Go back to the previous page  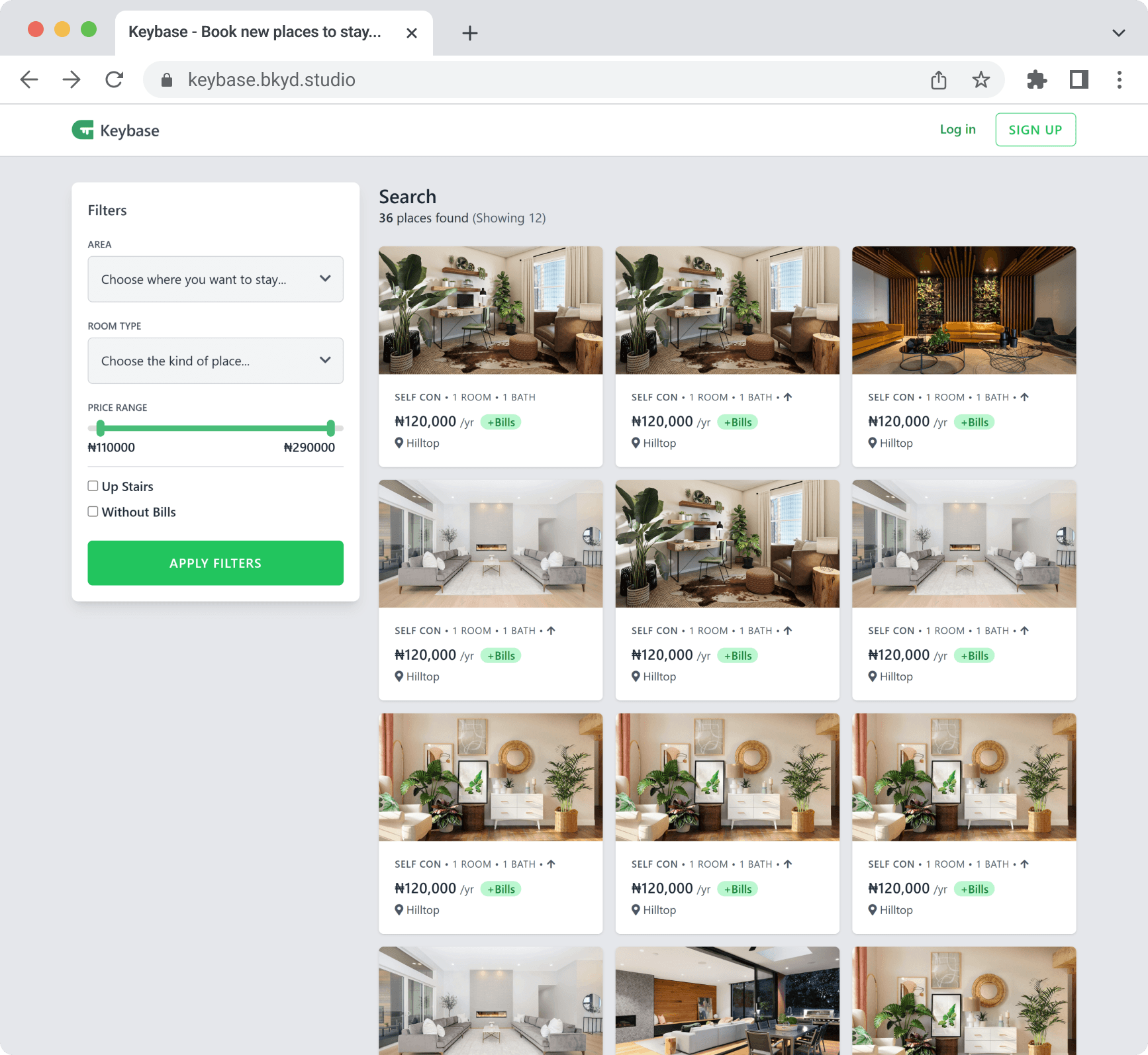coord(29,80)
